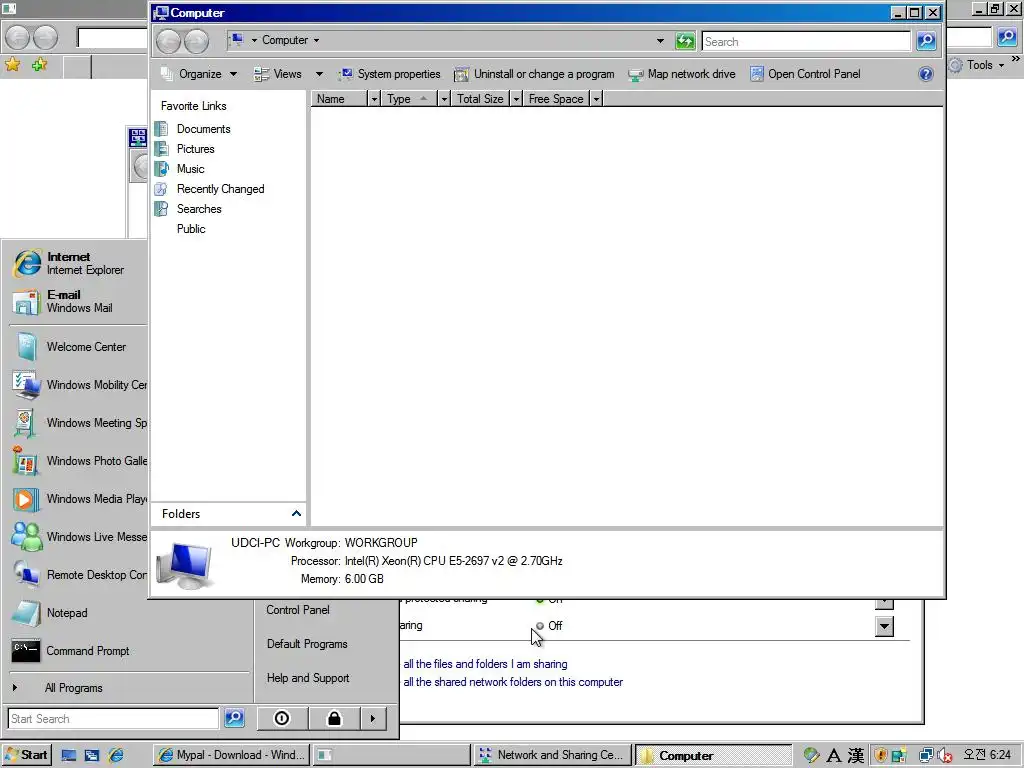
Task: Click the Start Search input field
Action: (113, 718)
